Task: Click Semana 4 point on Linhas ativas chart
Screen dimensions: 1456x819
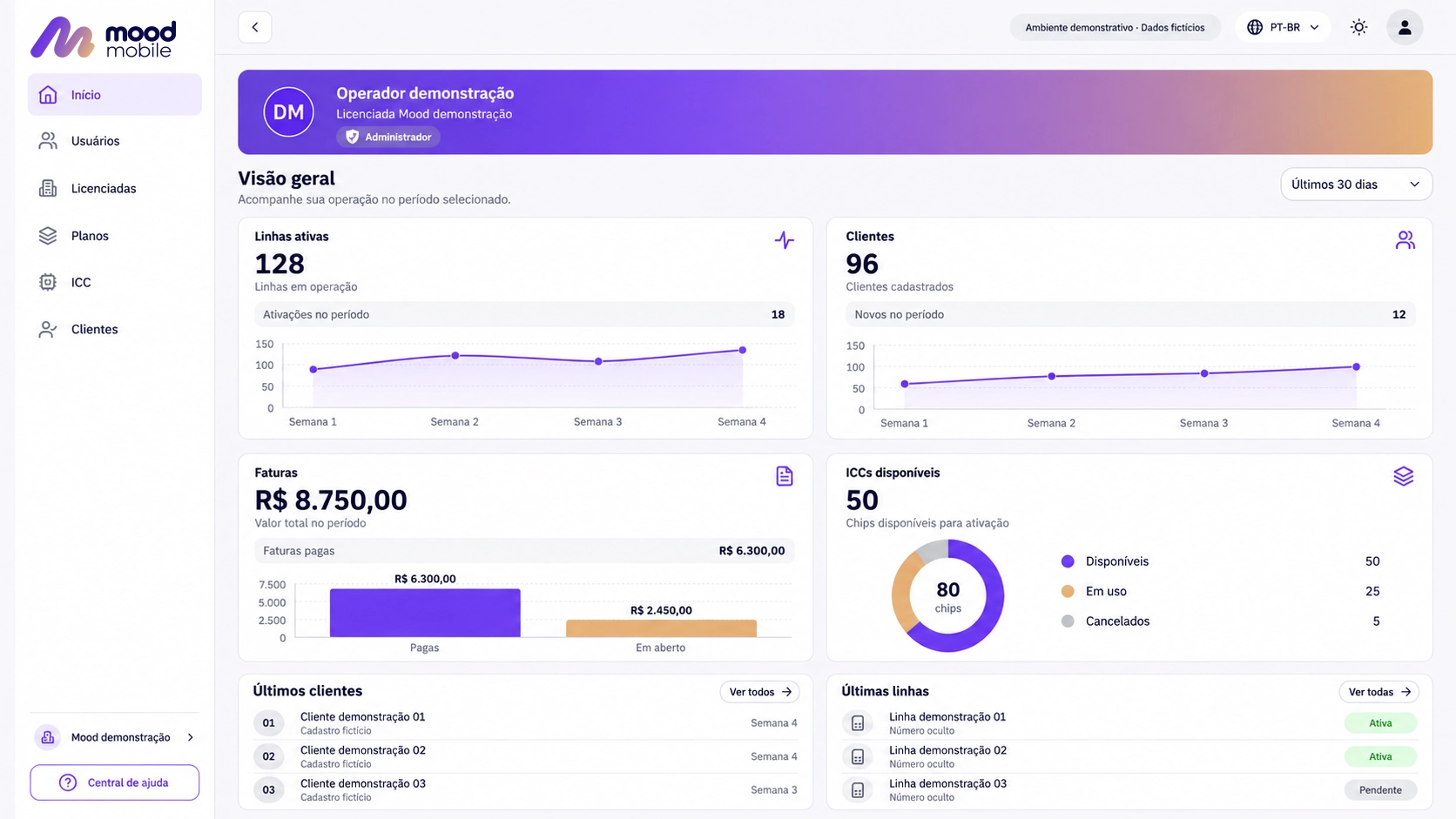Action: click(x=743, y=350)
